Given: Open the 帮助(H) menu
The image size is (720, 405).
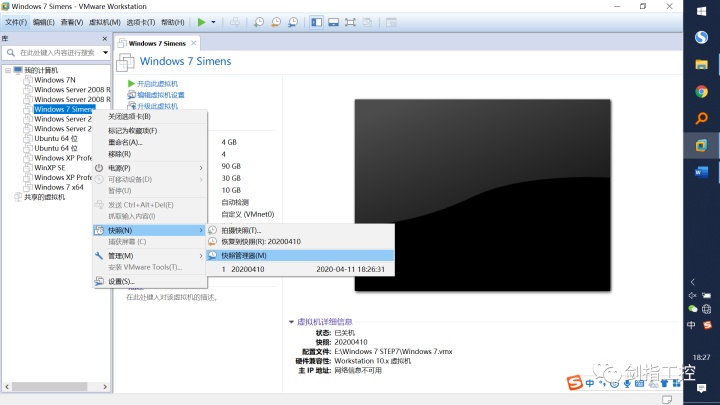Looking at the screenshot, I should (x=173, y=22).
